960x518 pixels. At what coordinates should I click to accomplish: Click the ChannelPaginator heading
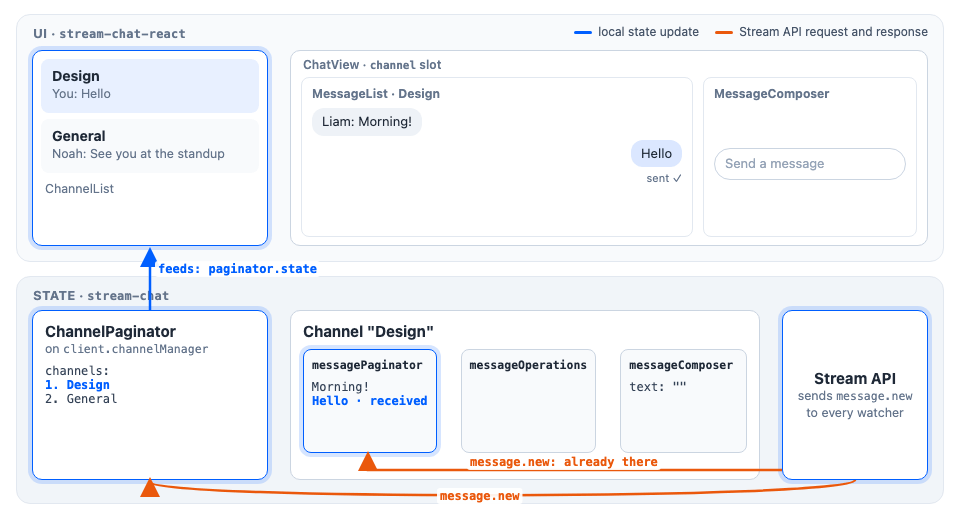[x=110, y=331]
